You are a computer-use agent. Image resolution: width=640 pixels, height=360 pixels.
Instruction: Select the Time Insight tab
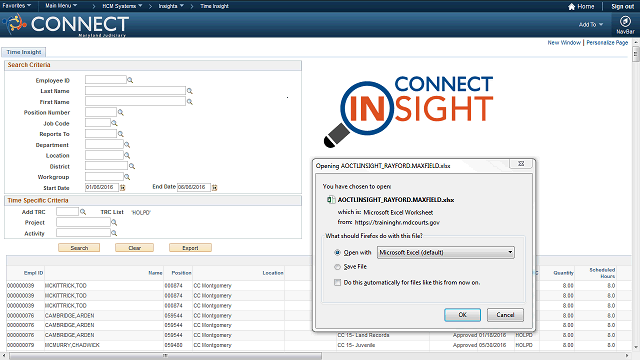click(24, 52)
